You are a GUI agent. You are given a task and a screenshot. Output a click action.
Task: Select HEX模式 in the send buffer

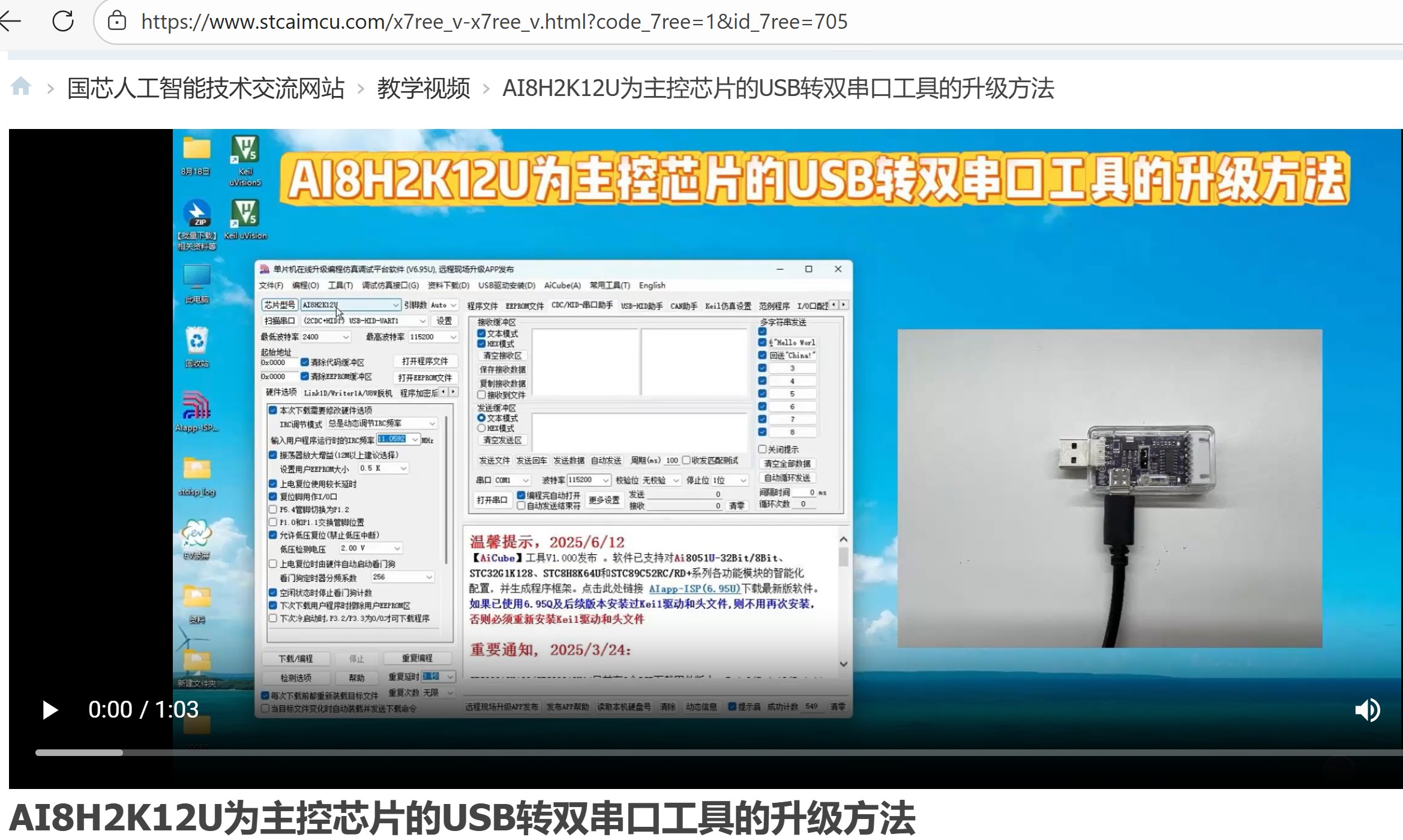(482, 428)
